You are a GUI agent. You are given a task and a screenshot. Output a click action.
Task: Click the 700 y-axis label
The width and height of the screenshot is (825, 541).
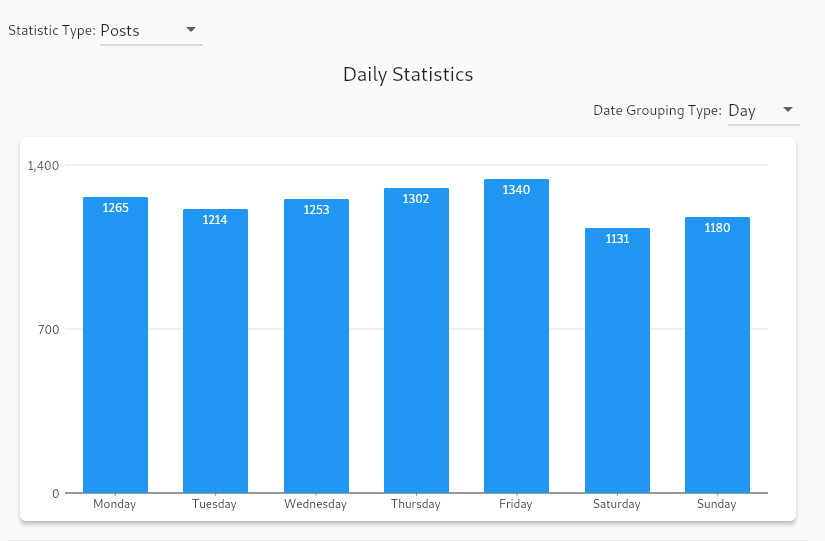coord(49,329)
